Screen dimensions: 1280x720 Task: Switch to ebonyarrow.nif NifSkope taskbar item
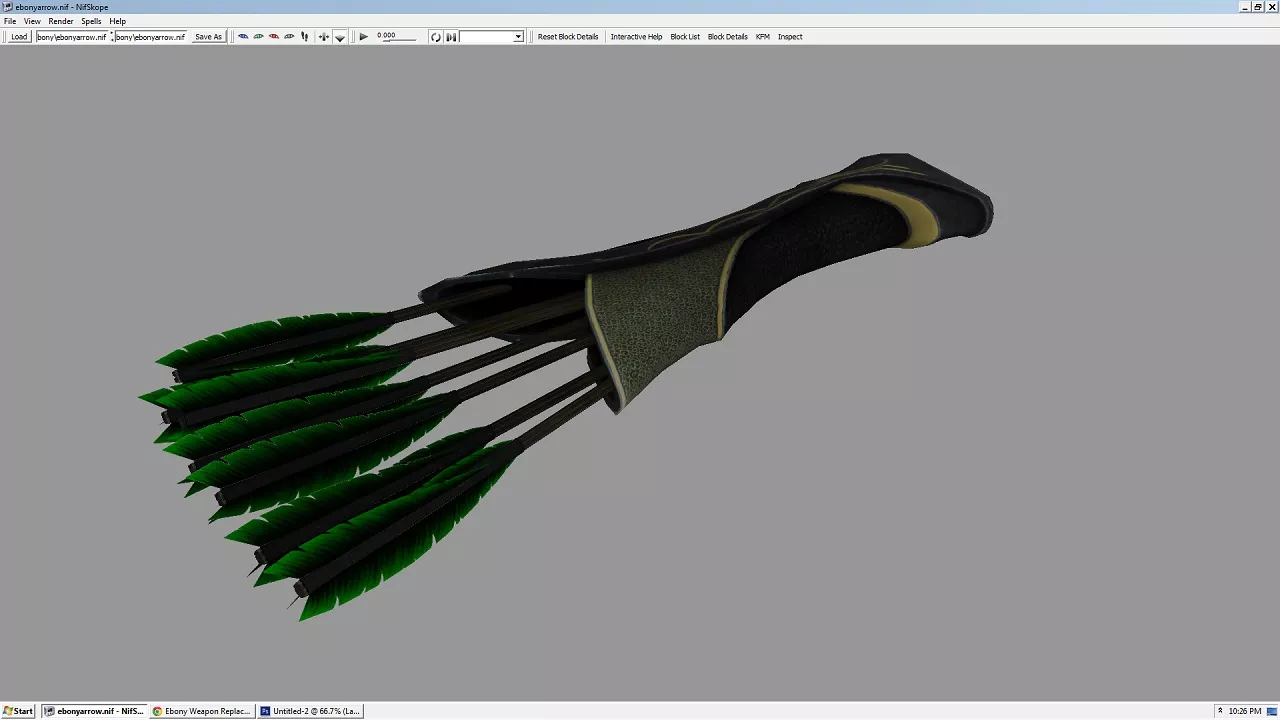coord(94,711)
